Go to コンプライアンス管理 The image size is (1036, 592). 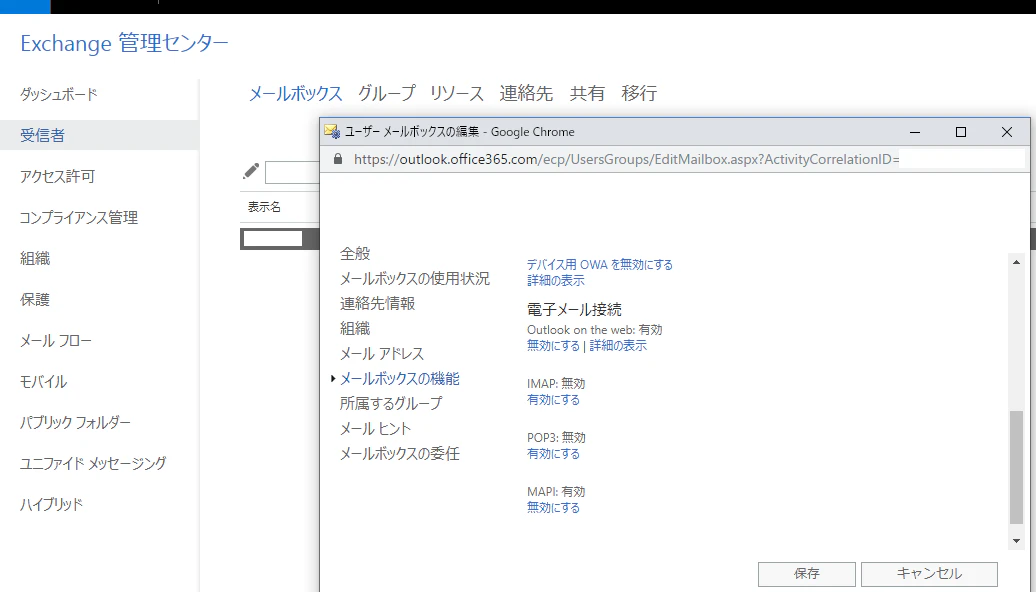point(79,217)
